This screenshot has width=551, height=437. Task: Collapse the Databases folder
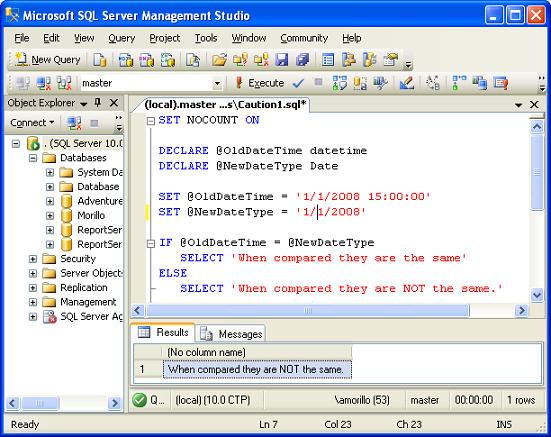33,158
